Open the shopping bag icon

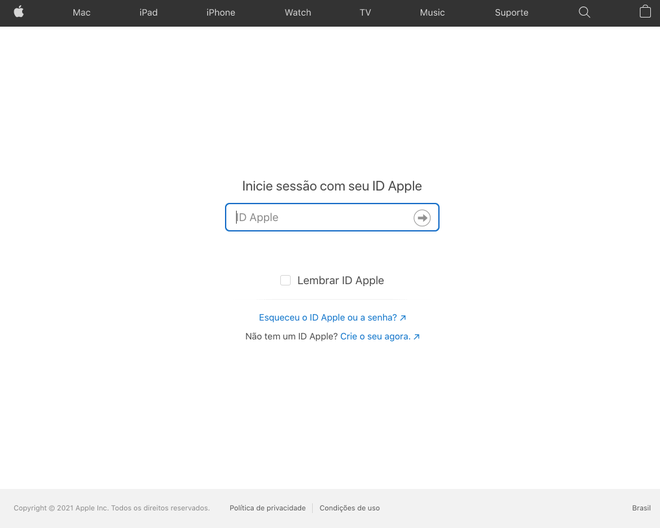(x=645, y=12)
